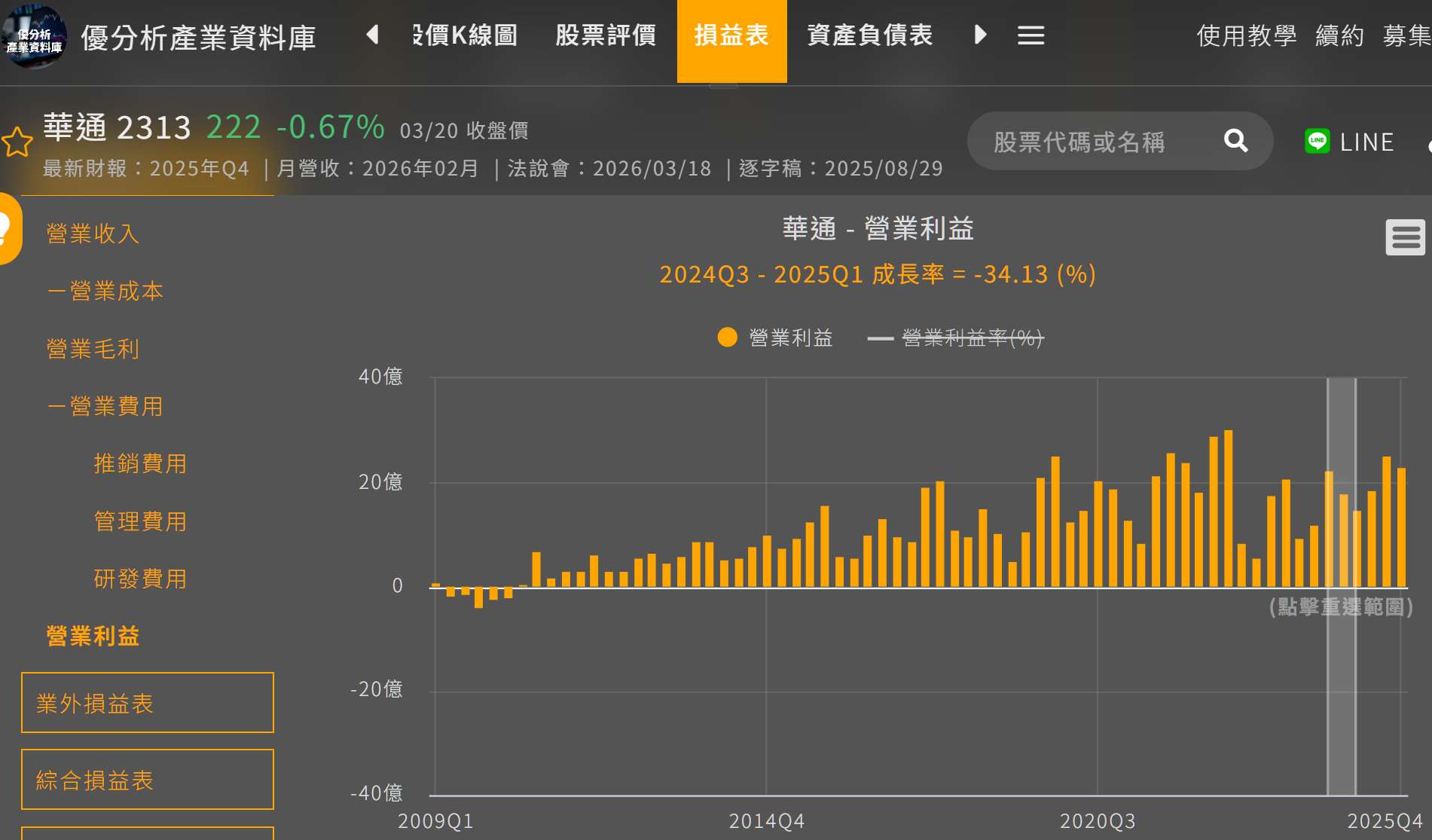Expand the 綜合損益表 section
Screen dimensions: 1432x840
coord(148,780)
